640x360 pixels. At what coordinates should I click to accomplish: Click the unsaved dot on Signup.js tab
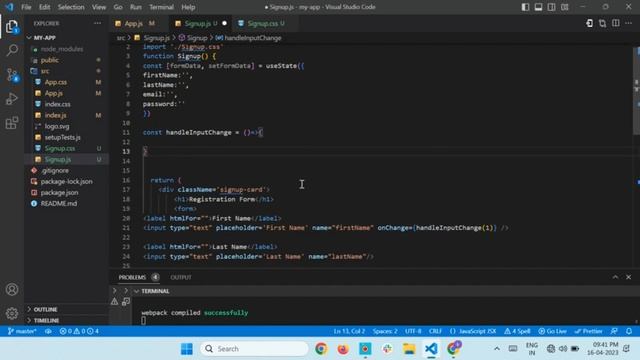coord(224,24)
